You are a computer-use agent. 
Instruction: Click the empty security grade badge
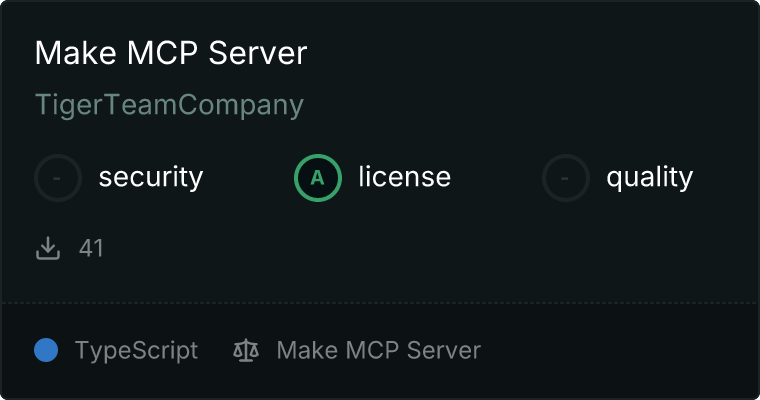(x=58, y=178)
